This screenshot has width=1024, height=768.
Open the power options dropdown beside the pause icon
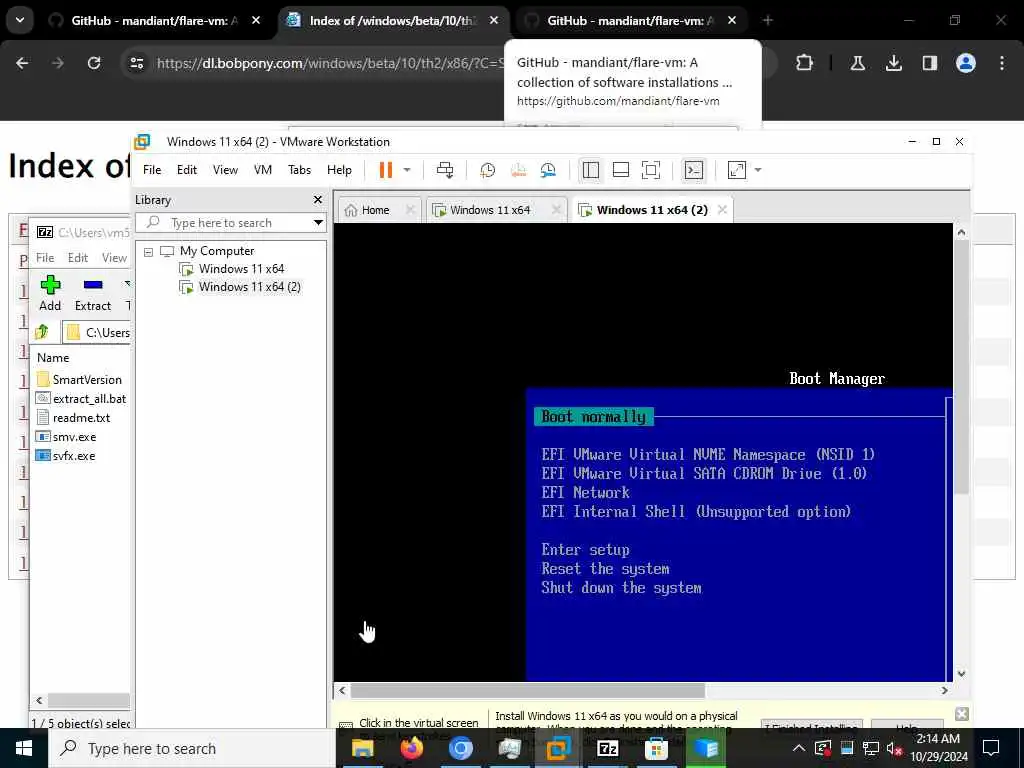click(x=407, y=170)
